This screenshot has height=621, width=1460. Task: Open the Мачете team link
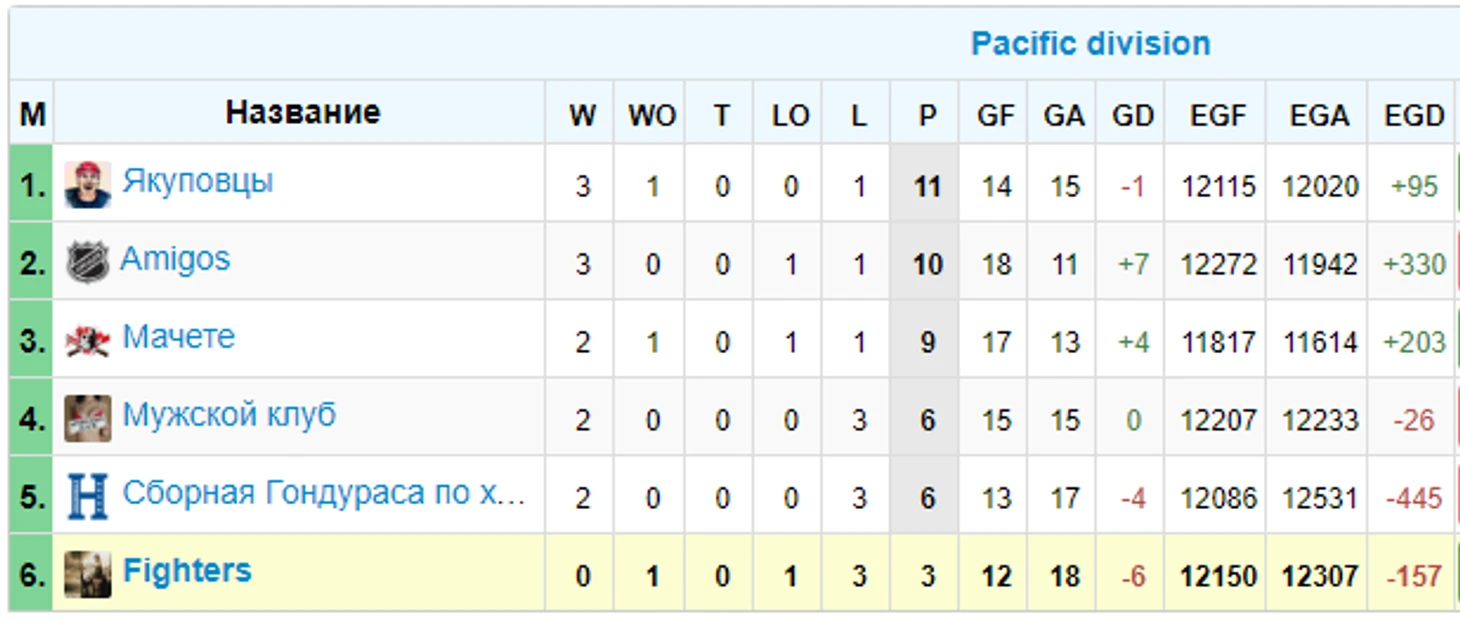178,337
